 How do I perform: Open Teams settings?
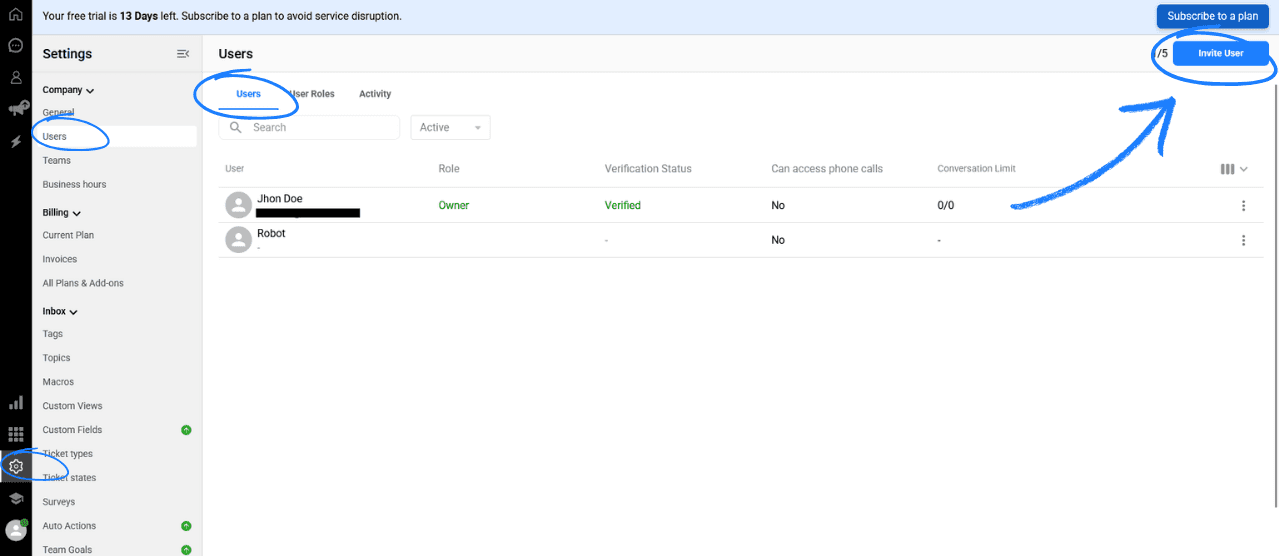(x=57, y=161)
